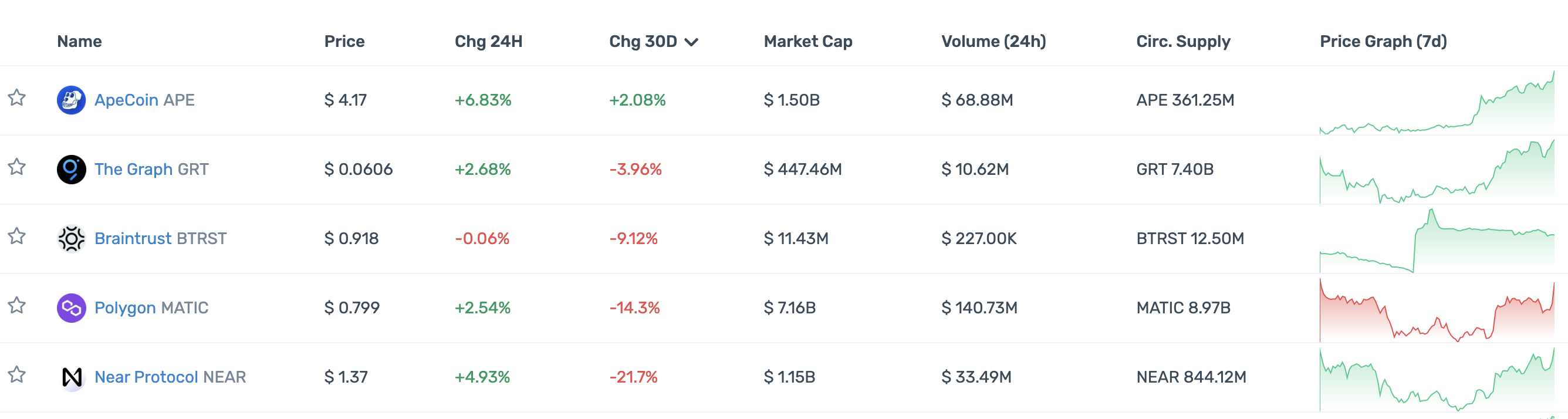This screenshot has height=419, width=1568.
Task: View the Braintrust 7d price graph
Action: pos(1436,240)
